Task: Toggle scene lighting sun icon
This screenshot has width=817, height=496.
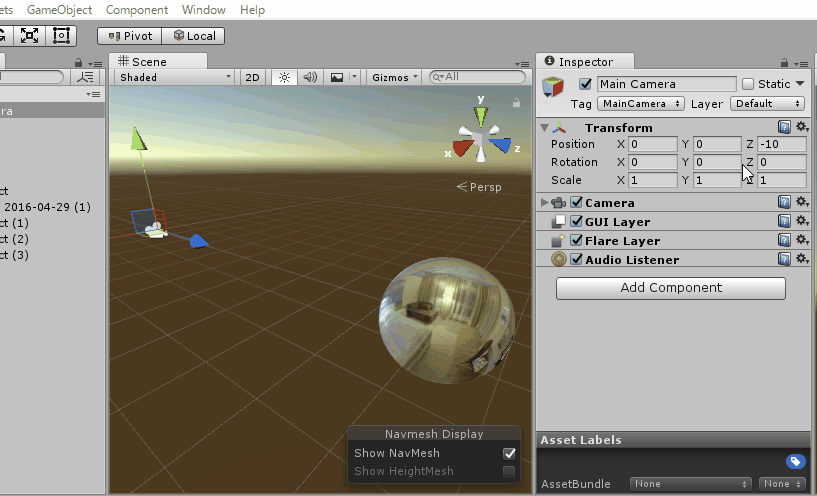Action: [x=284, y=77]
